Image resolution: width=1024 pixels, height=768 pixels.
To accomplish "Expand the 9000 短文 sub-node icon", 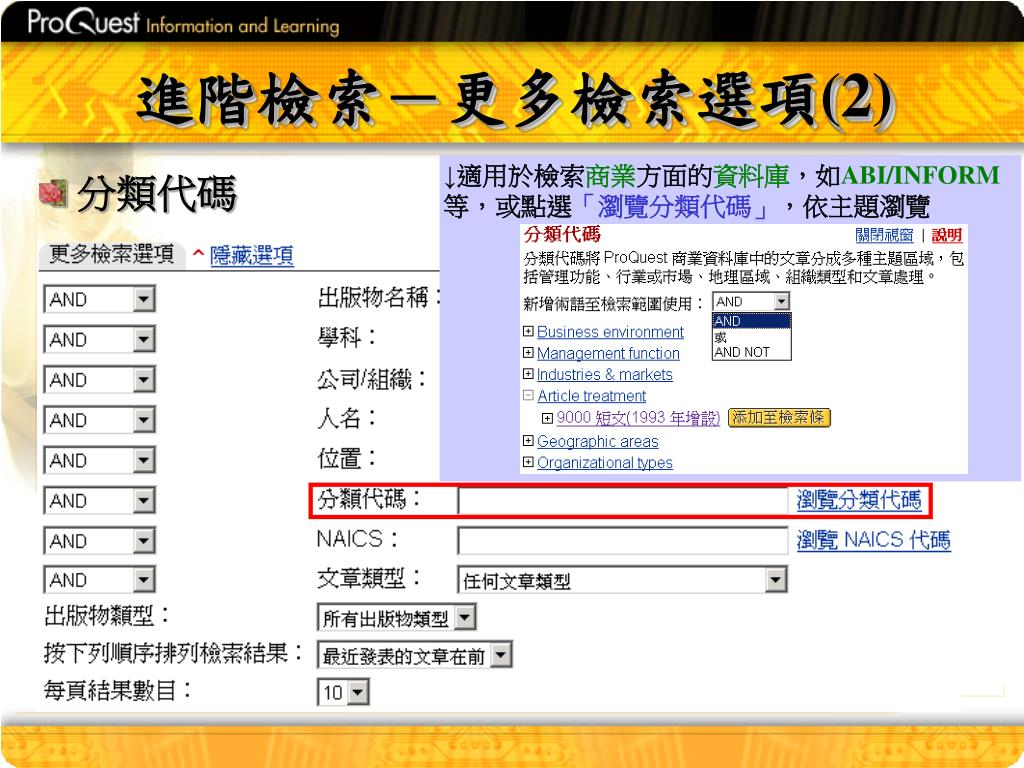I will tap(547, 418).
